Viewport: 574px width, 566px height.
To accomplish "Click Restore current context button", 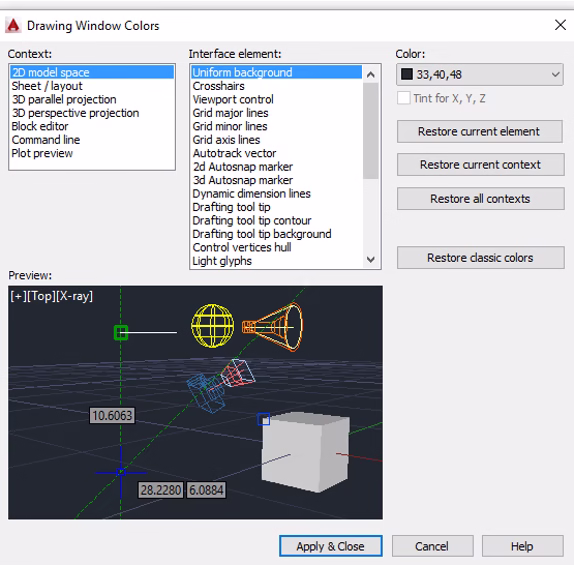I will [x=480, y=165].
